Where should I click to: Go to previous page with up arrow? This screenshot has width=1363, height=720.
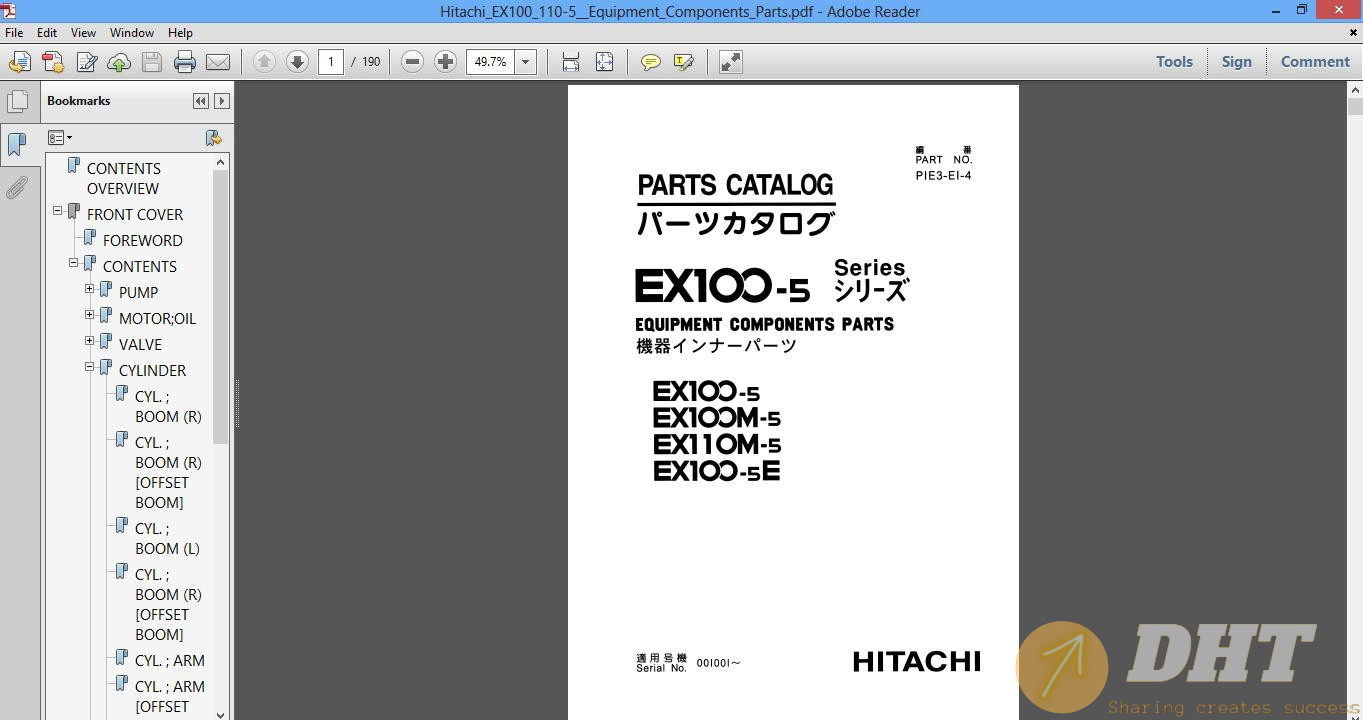pyautogui.click(x=264, y=62)
